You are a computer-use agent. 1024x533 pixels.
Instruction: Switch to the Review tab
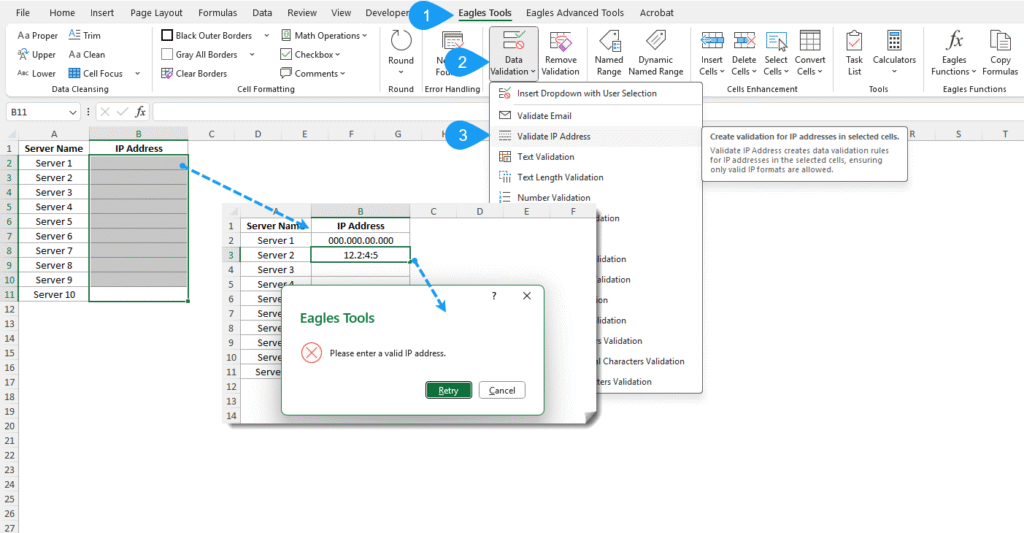[302, 12]
